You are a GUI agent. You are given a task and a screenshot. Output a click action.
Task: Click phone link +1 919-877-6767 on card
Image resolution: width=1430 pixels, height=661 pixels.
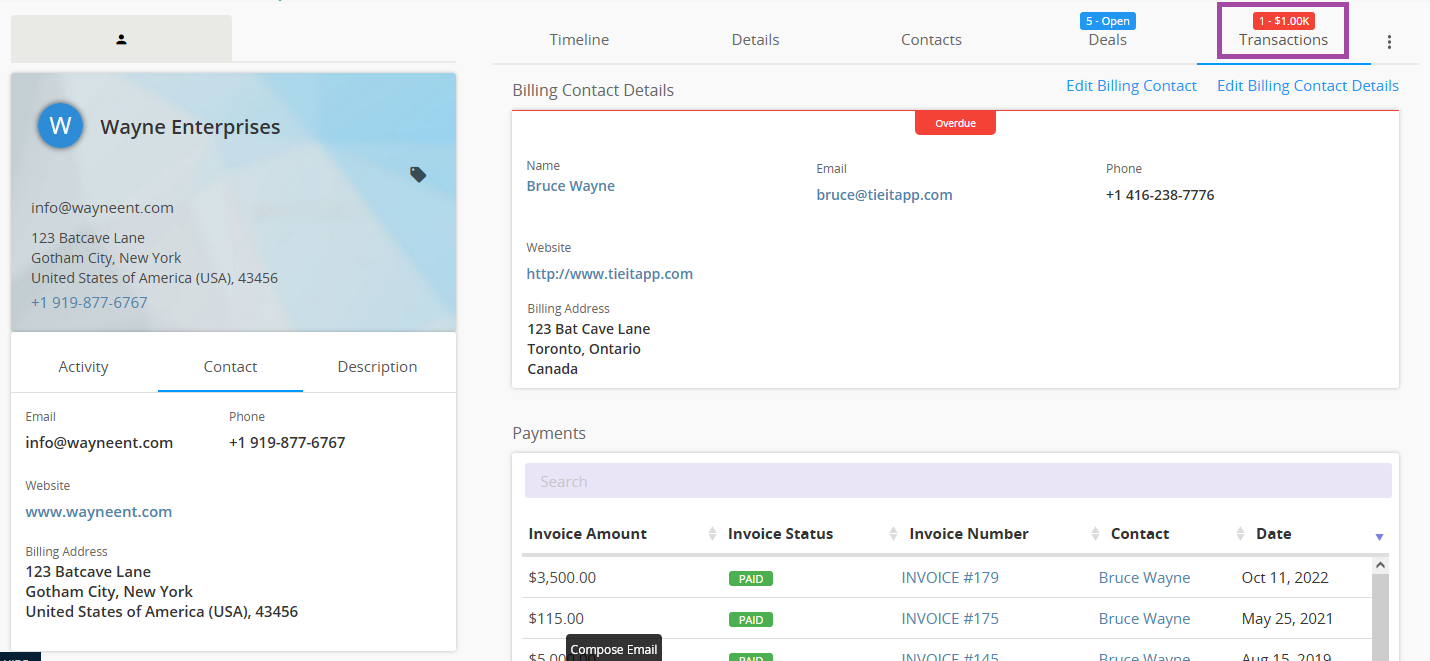point(89,303)
